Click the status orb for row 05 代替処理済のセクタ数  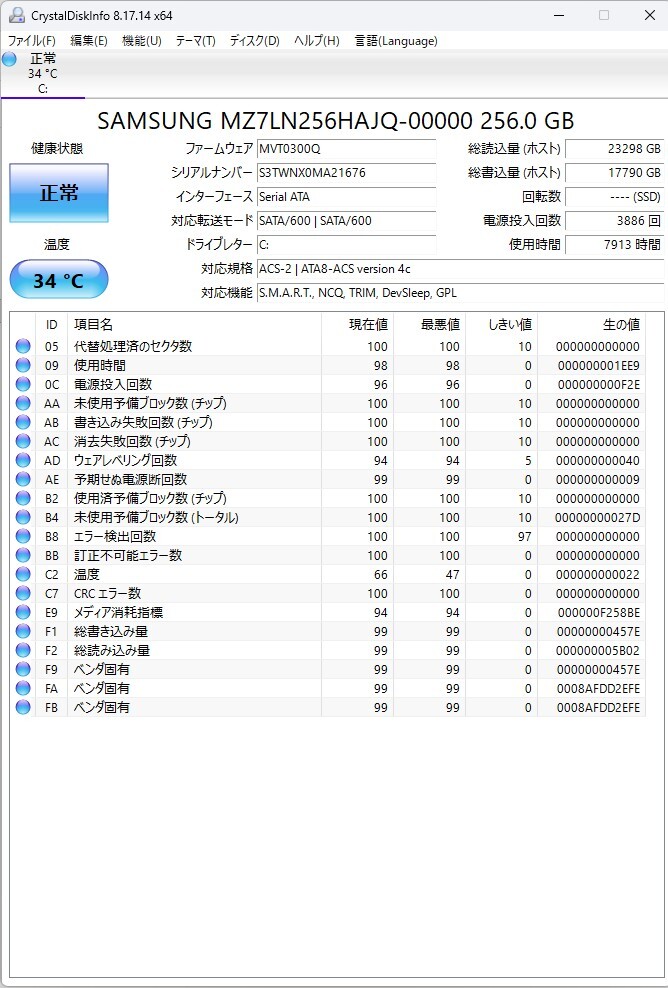coord(23,346)
